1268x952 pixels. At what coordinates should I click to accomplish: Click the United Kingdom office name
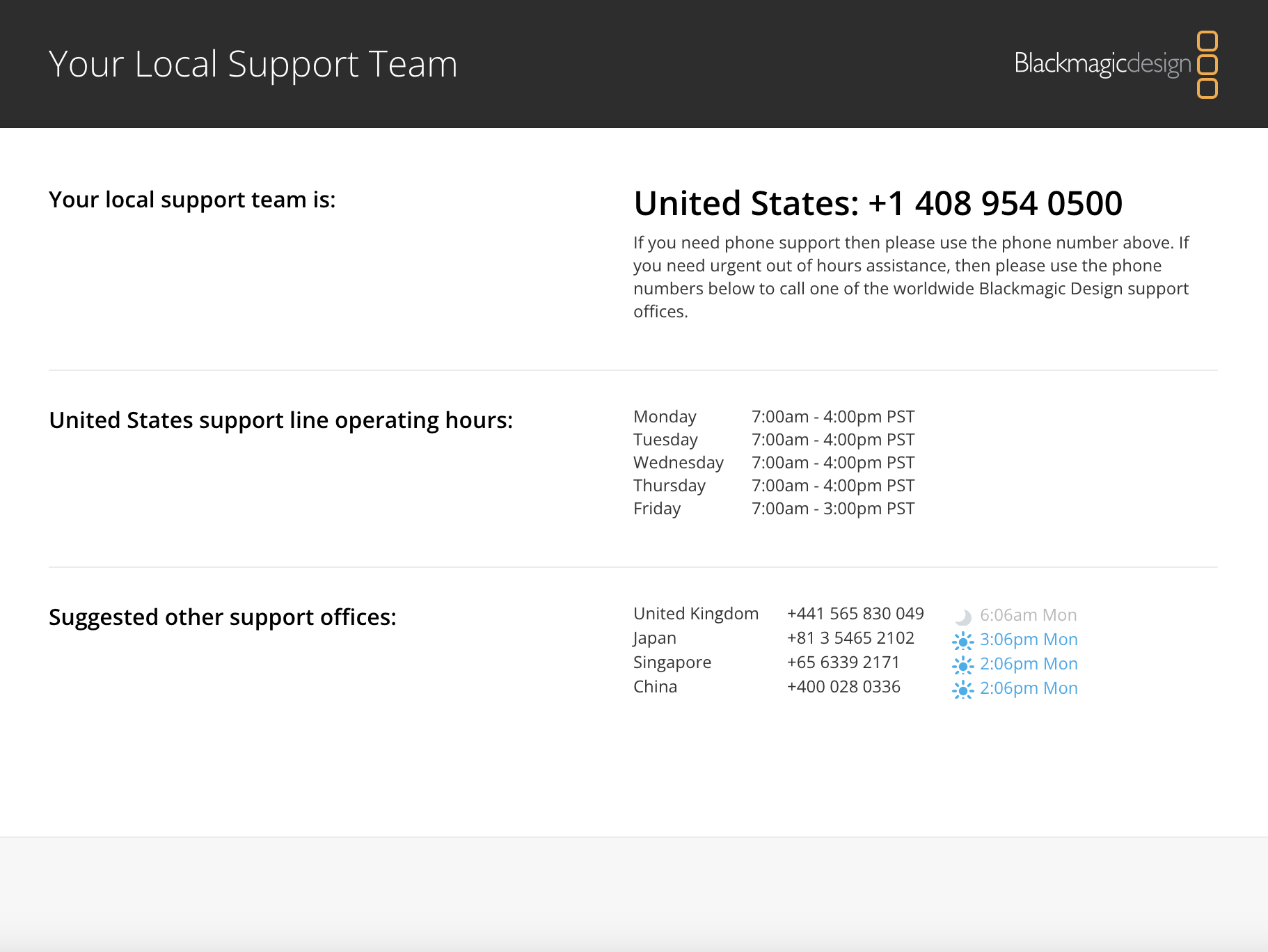click(x=696, y=614)
